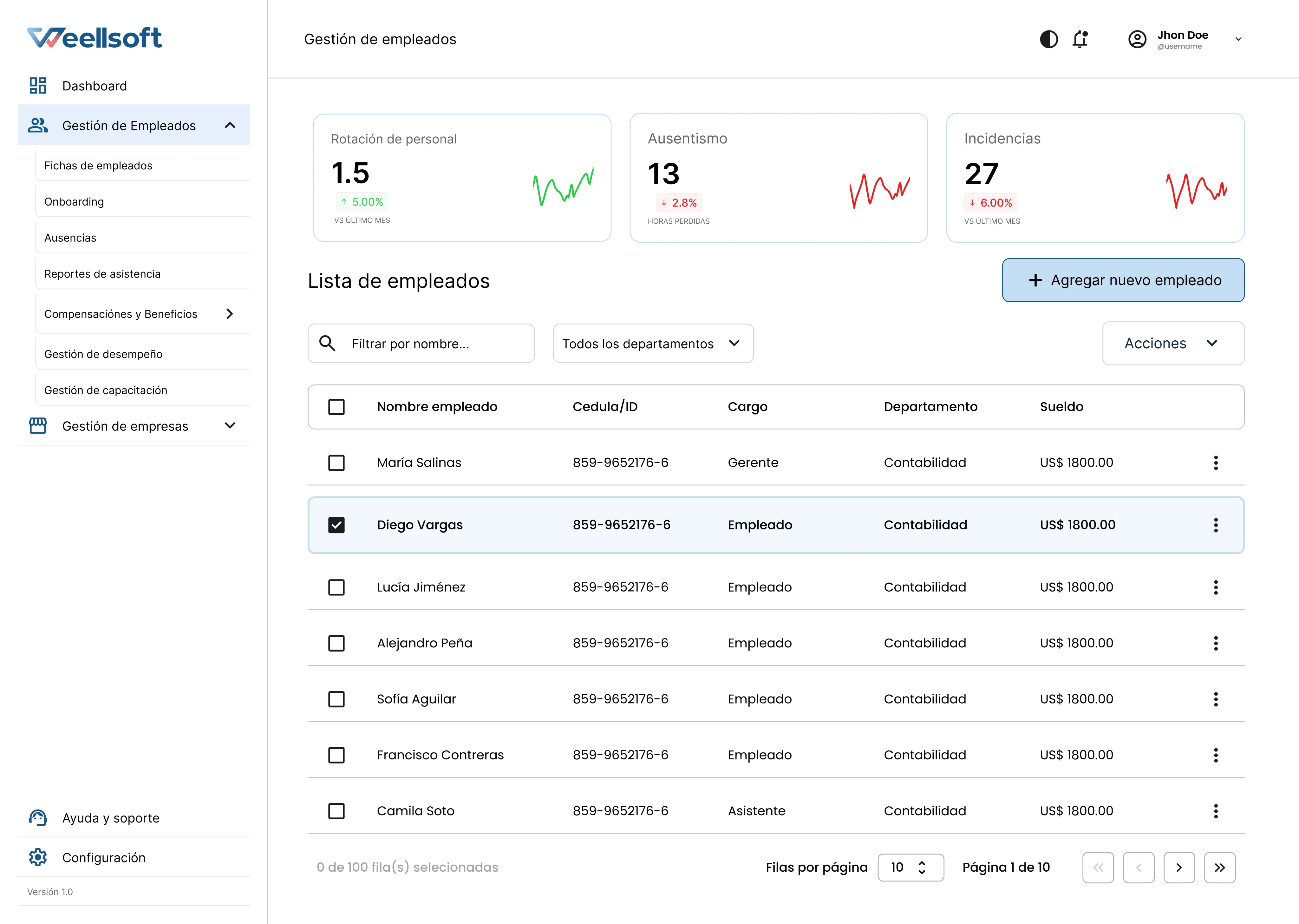Toggle dark mode using the contrast icon
The height and width of the screenshot is (924, 1299).
(1049, 39)
